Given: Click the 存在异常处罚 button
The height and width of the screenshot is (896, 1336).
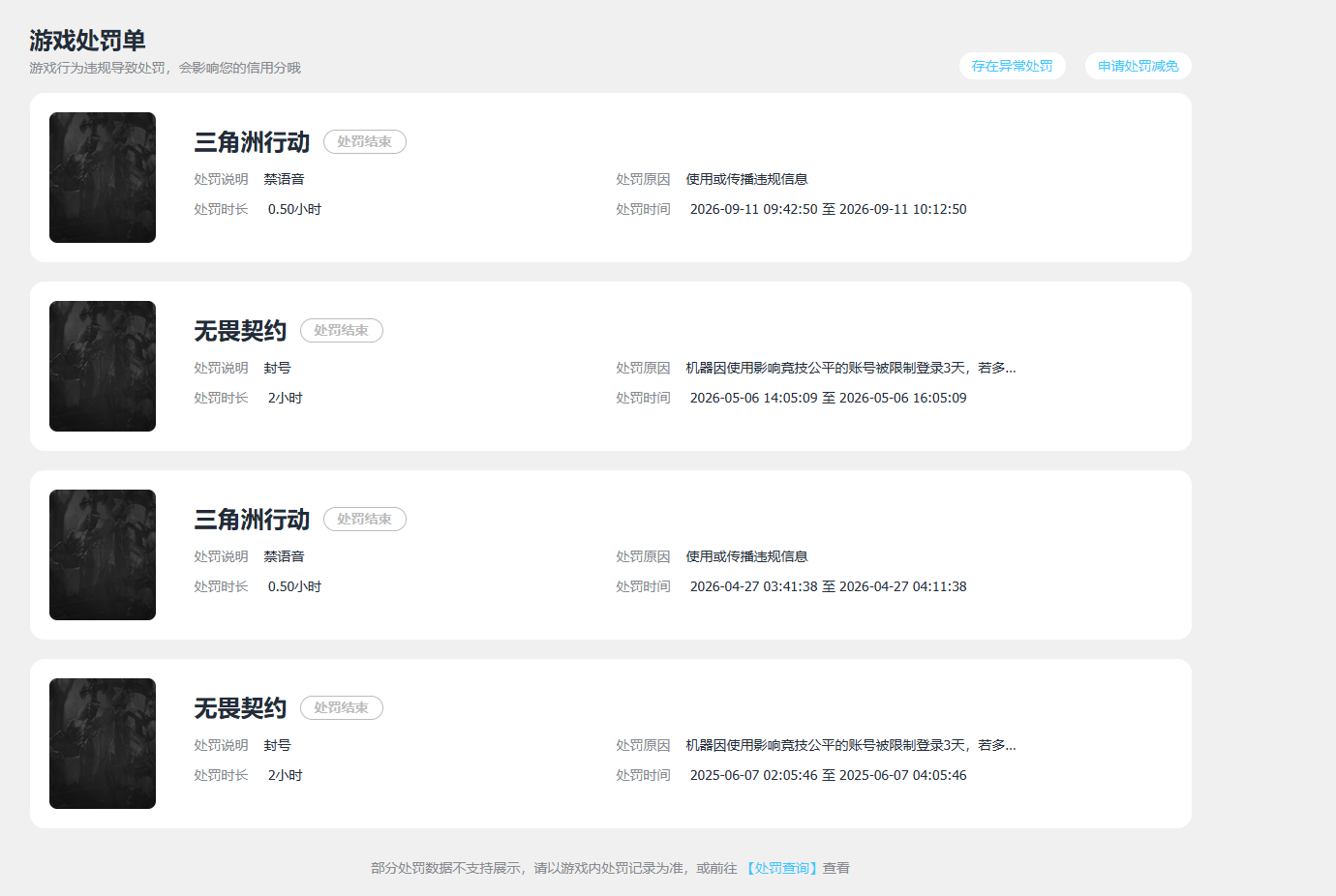Looking at the screenshot, I should click(1012, 66).
